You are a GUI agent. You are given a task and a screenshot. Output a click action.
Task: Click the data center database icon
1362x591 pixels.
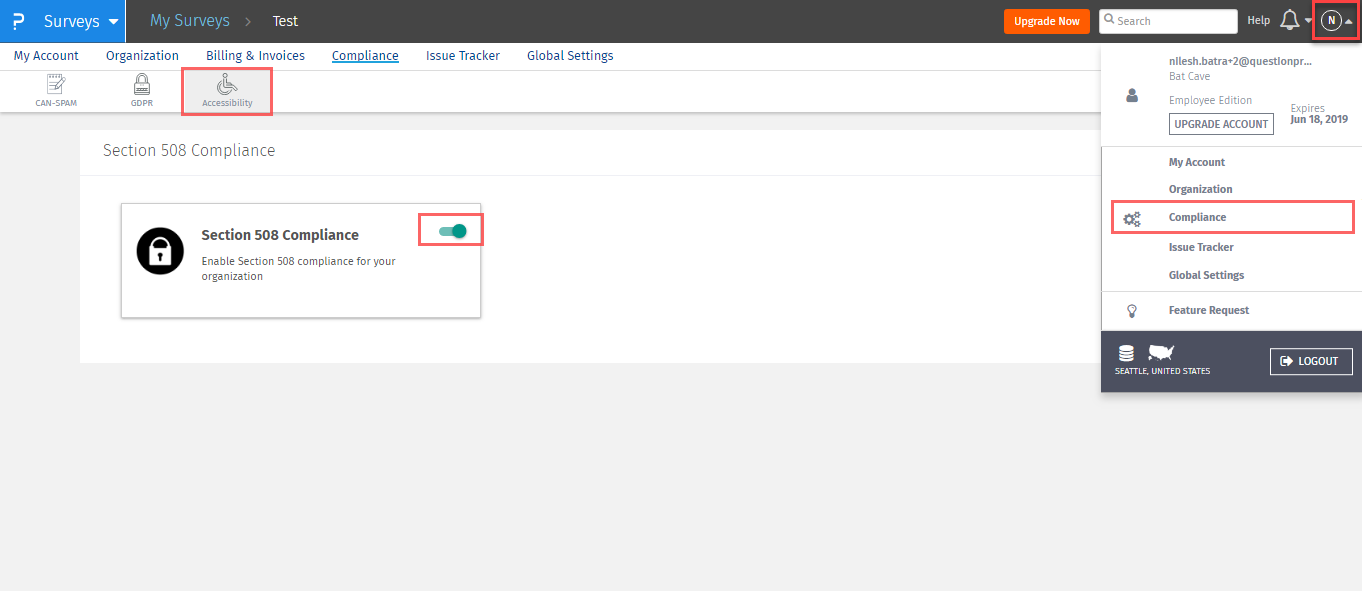[1126, 353]
